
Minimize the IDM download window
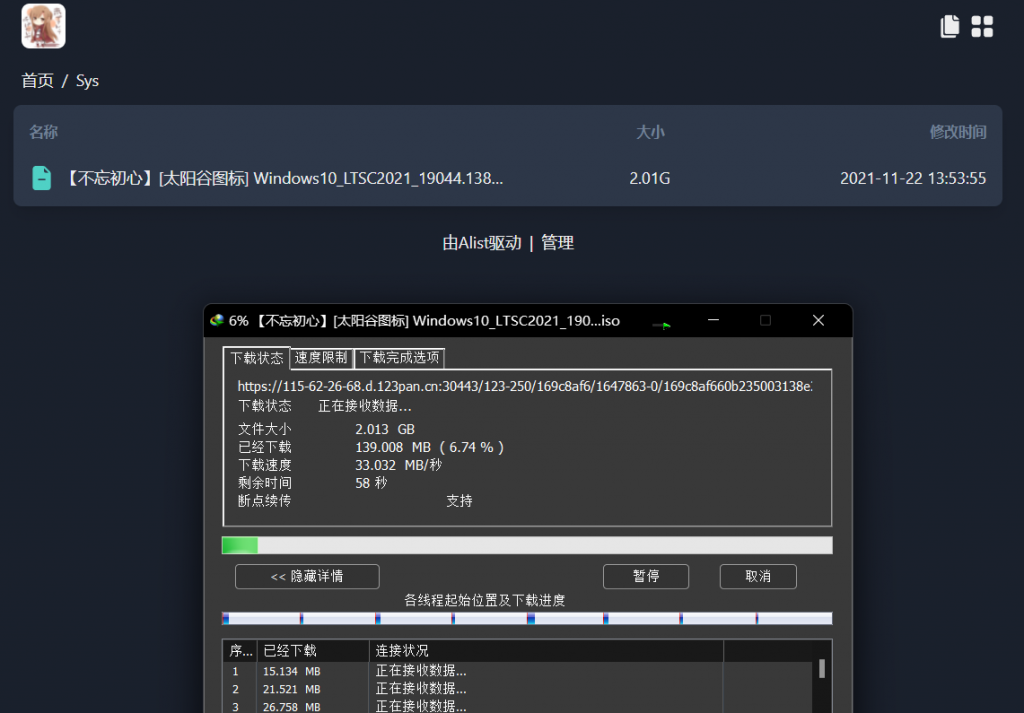[713, 321]
